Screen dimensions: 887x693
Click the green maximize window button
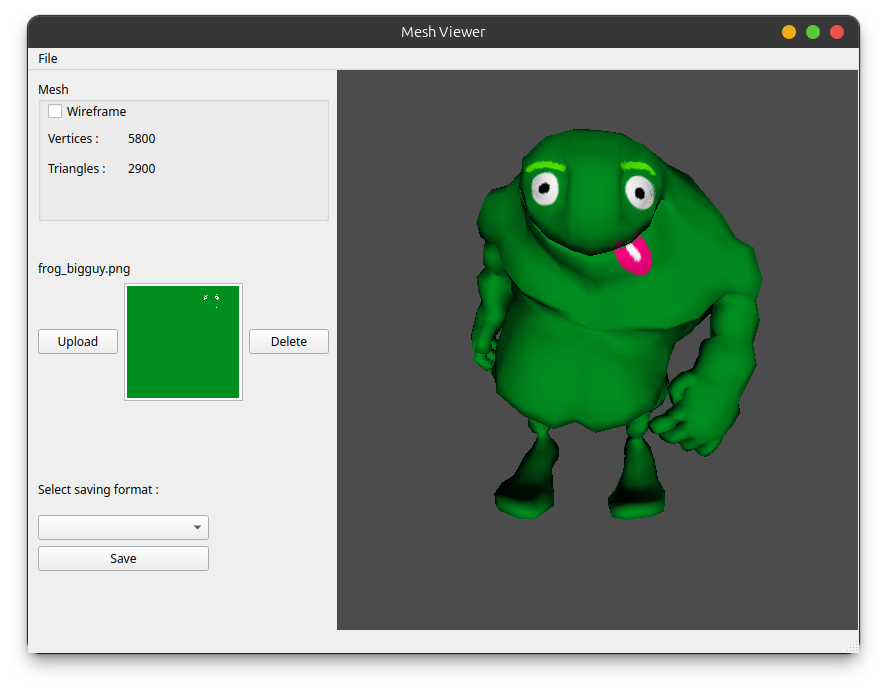point(813,32)
